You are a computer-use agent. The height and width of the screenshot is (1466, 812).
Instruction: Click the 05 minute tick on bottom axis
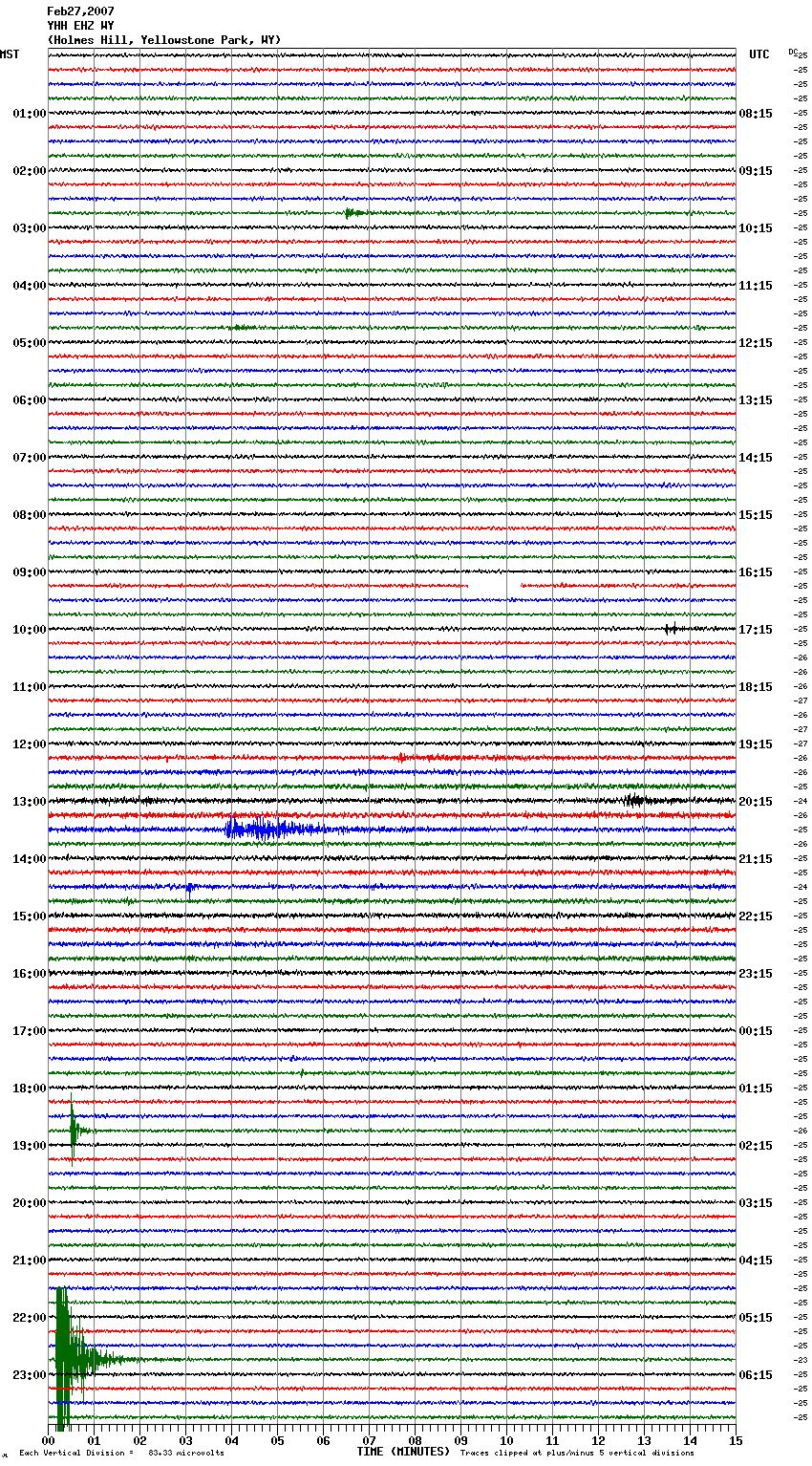point(277,1440)
